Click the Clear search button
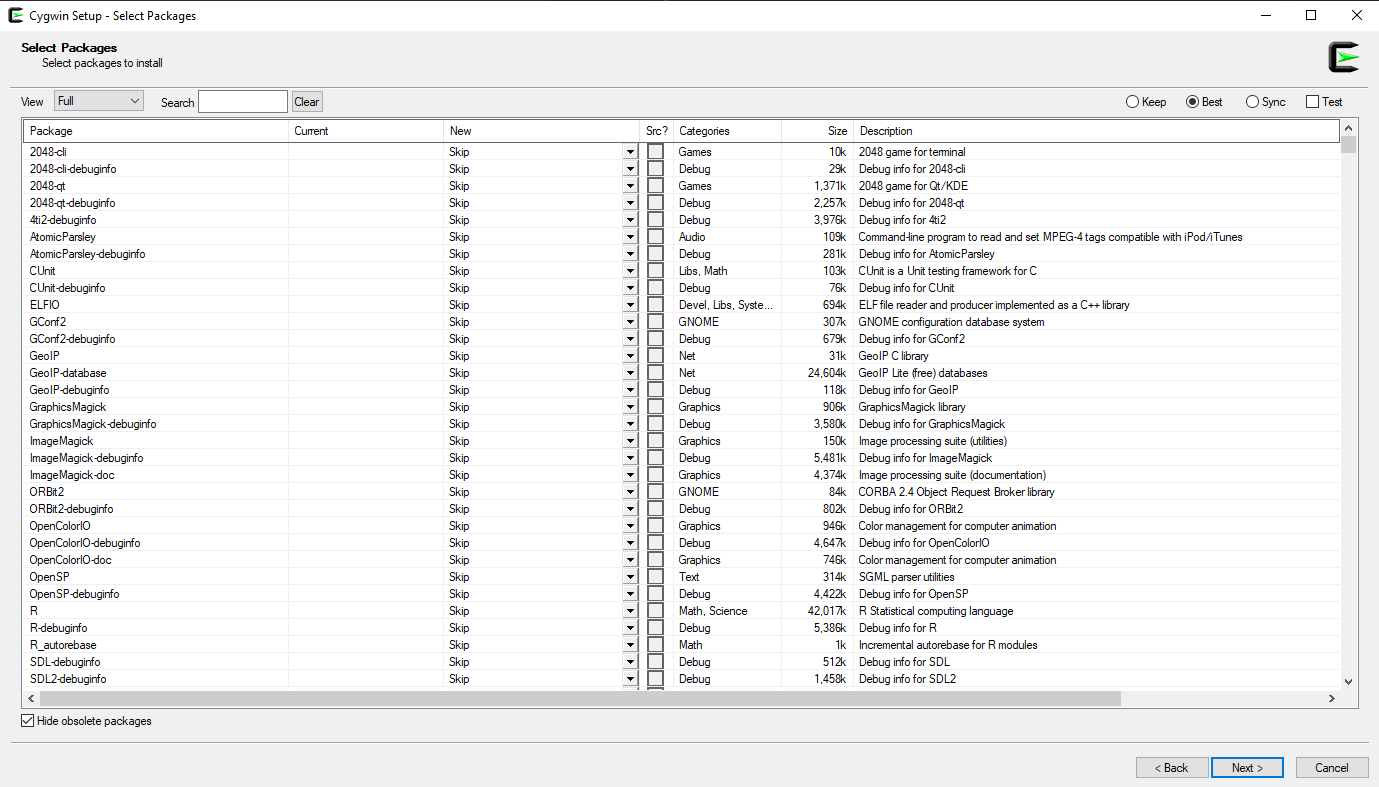 pos(307,102)
